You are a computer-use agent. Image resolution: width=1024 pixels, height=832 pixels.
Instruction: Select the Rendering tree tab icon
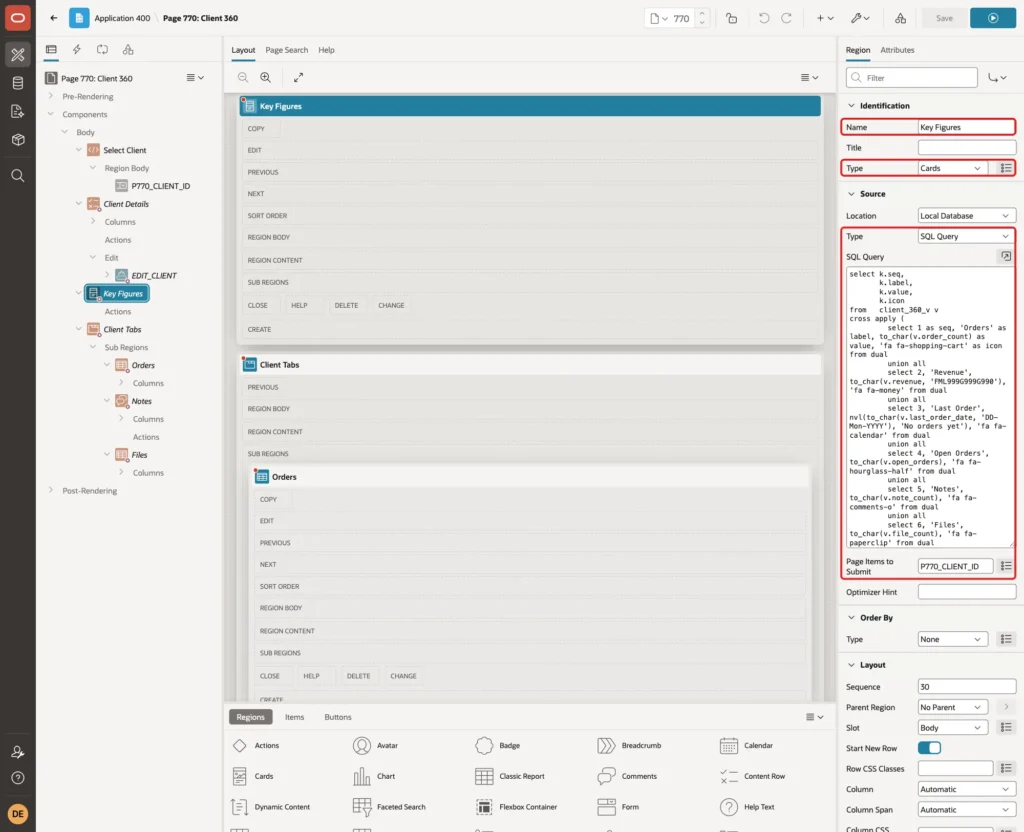[x=51, y=50]
